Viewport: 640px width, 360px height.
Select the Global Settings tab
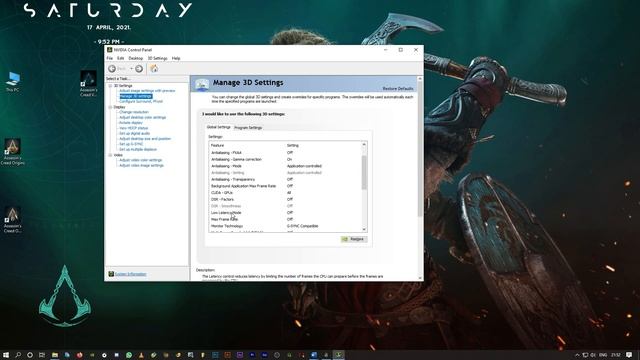(x=218, y=127)
